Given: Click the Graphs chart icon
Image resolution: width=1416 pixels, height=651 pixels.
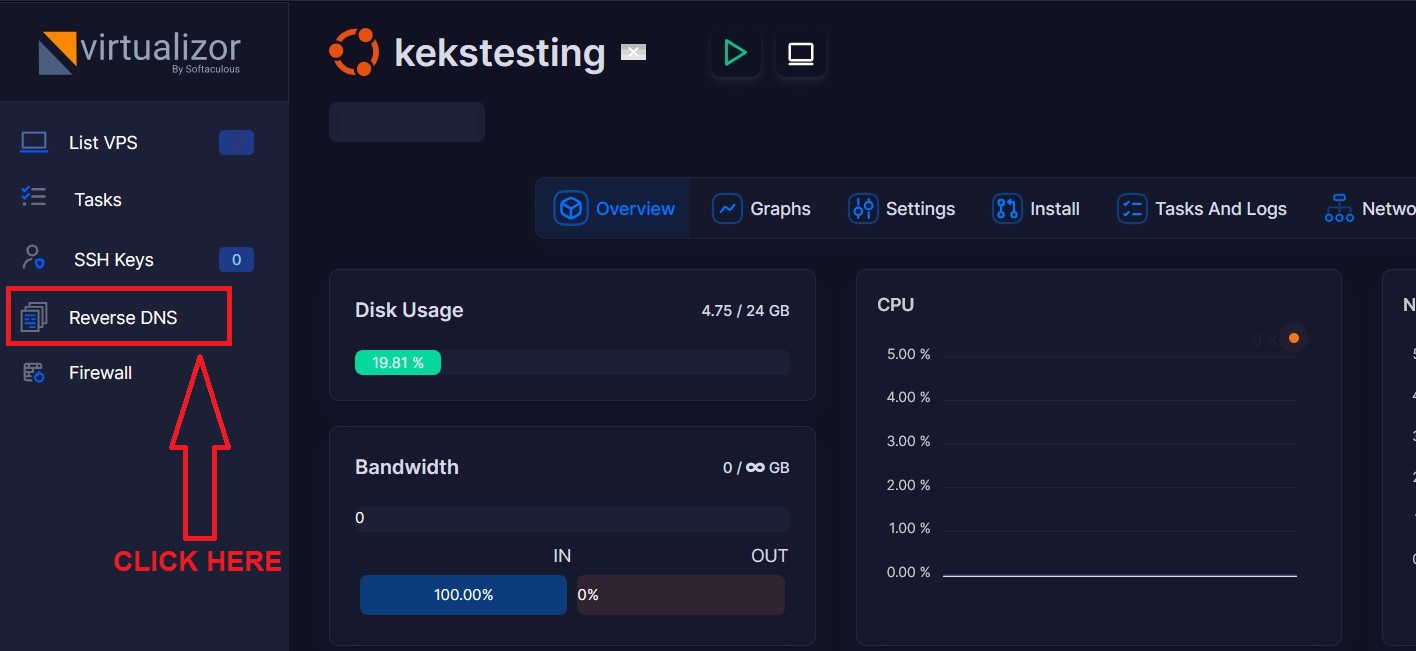Looking at the screenshot, I should click(727, 209).
